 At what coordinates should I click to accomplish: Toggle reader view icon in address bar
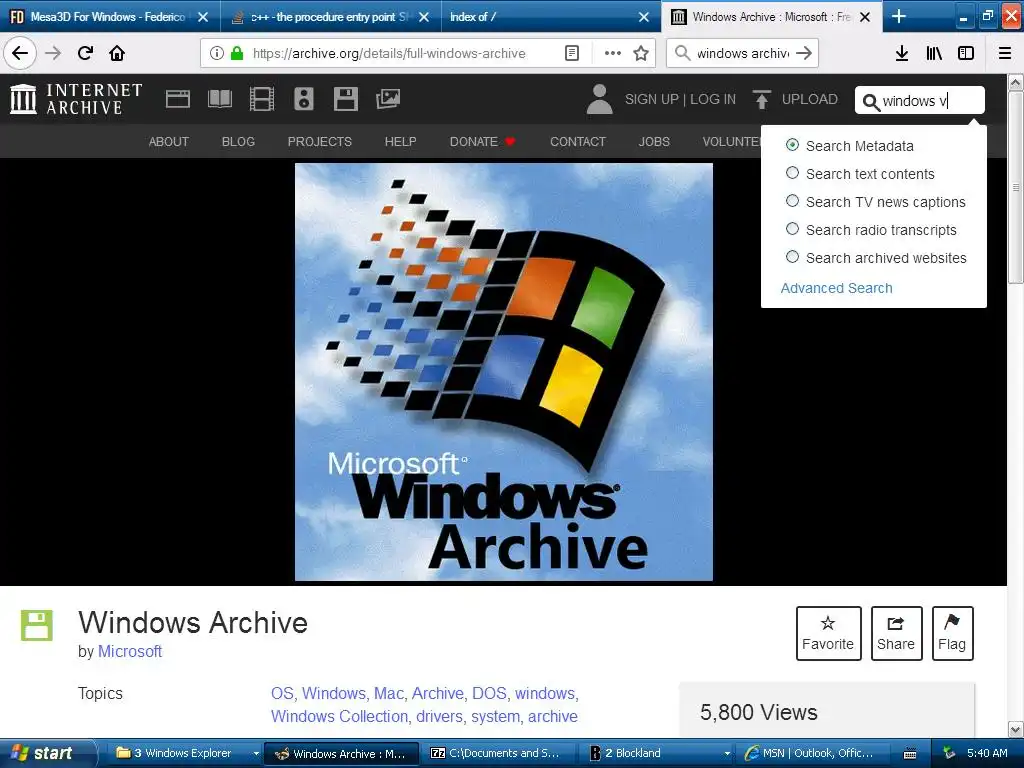click(x=571, y=53)
